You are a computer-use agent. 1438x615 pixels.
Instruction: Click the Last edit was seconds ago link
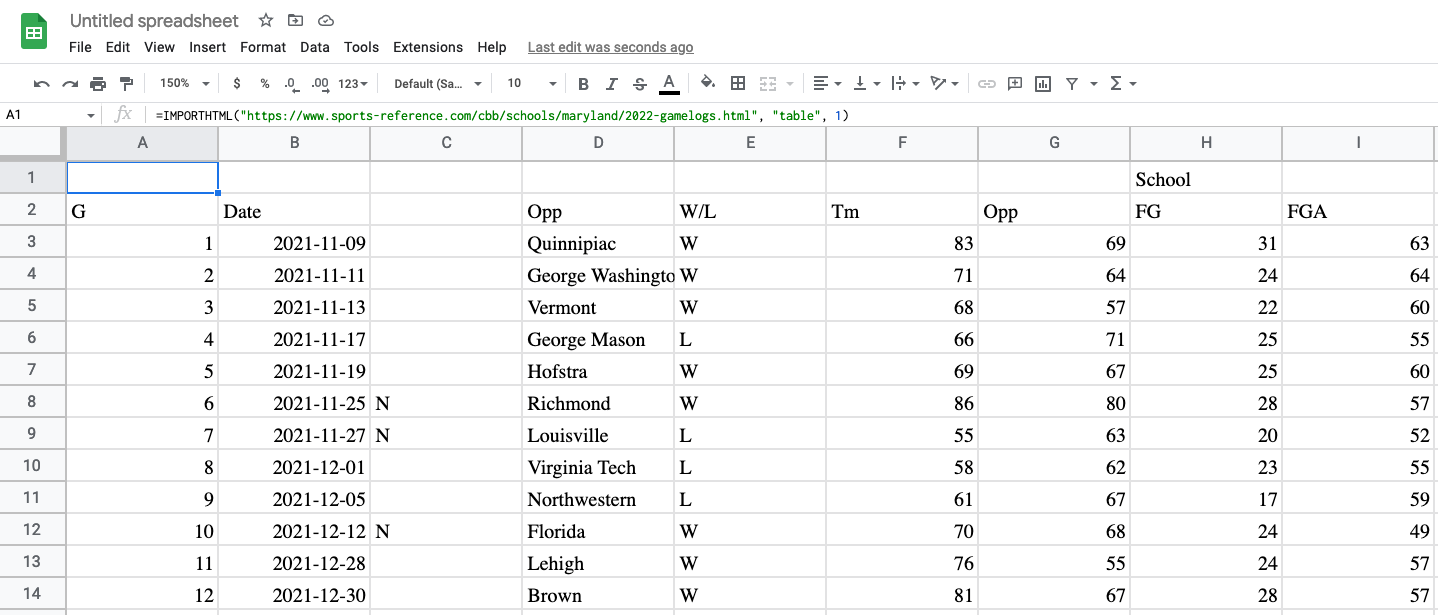(610, 47)
